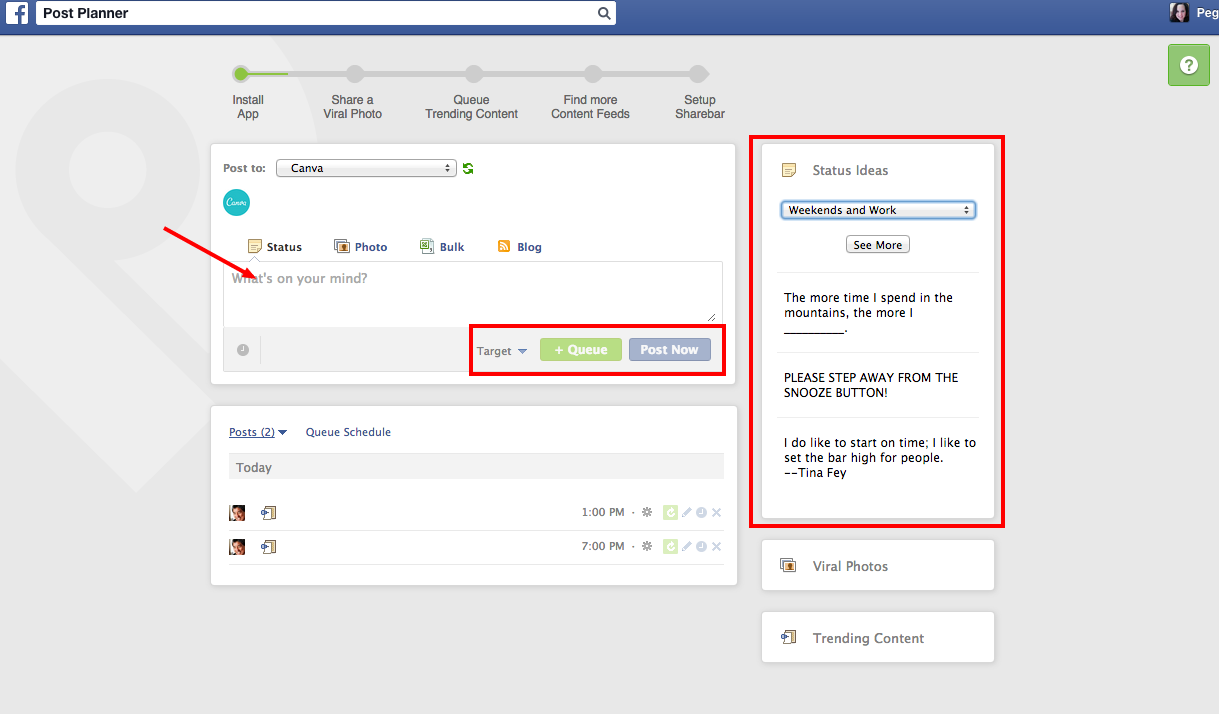Click the Queue Trending Content step marker

point(473,74)
